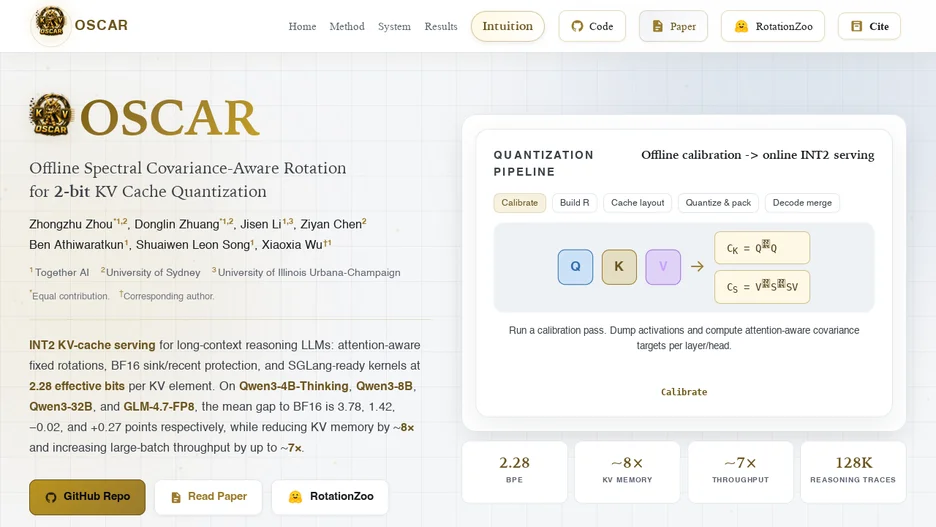Click the document icon in Paper button
This screenshot has width=936, height=527.
(657, 26)
